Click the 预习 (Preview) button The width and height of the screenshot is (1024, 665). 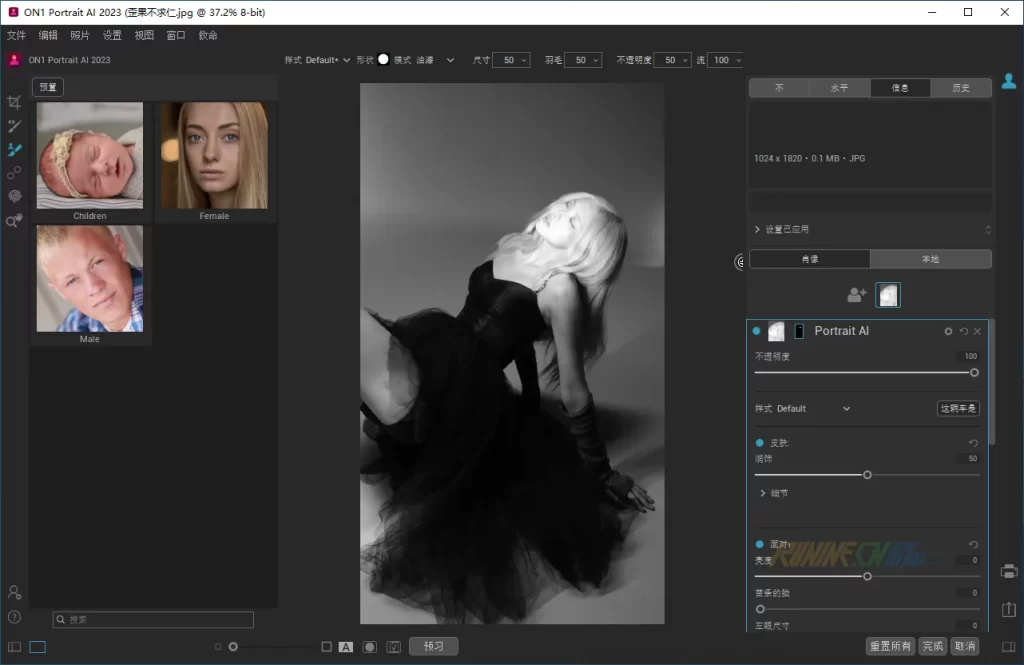tap(433, 646)
